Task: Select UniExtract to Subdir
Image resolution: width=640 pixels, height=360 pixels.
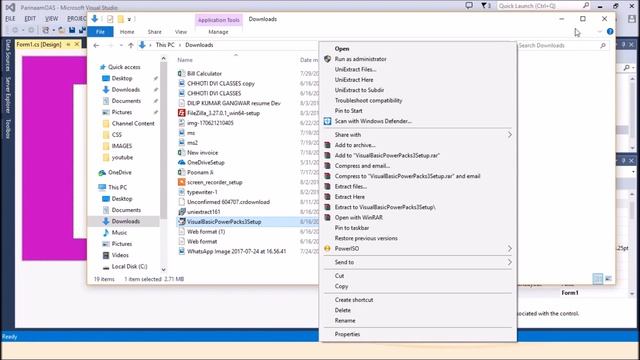Action: pos(359,90)
